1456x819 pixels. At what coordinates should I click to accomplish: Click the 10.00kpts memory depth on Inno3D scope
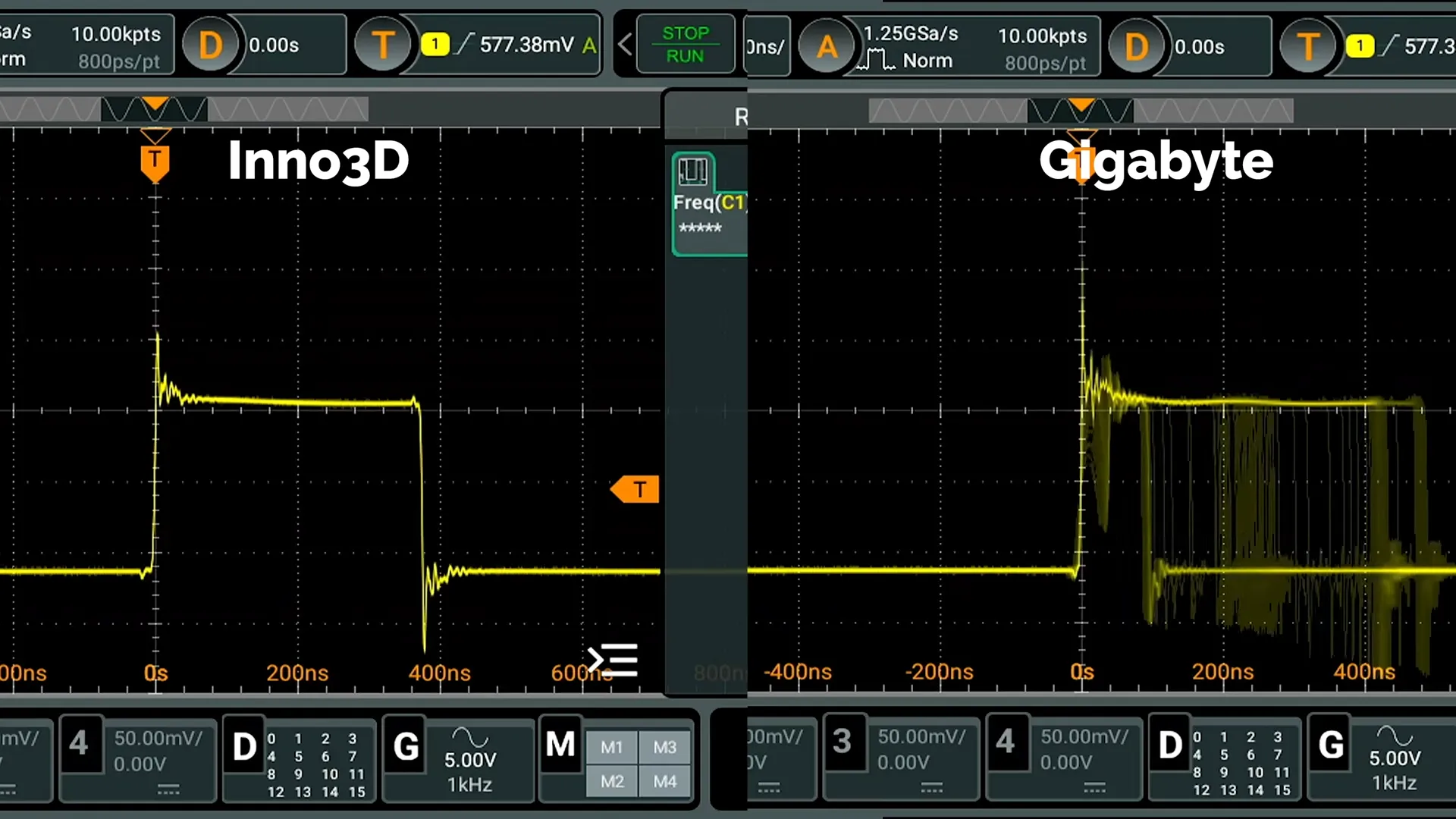[116, 34]
